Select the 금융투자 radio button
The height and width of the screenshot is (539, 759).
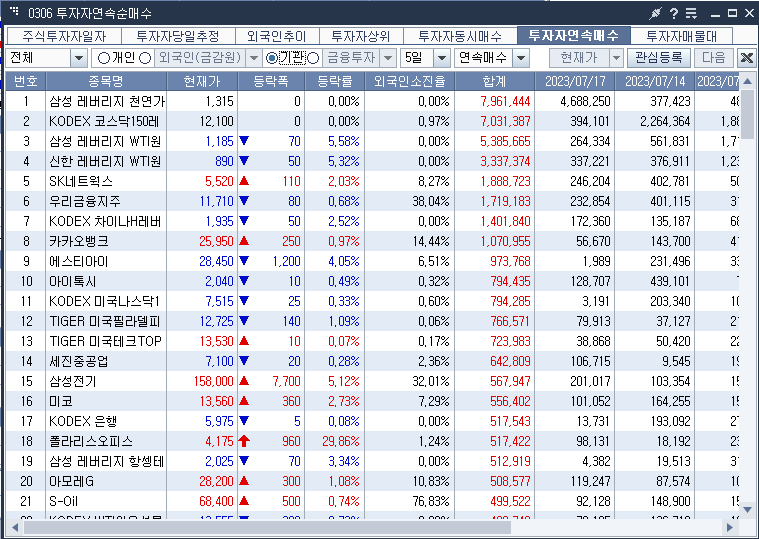click(x=313, y=58)
